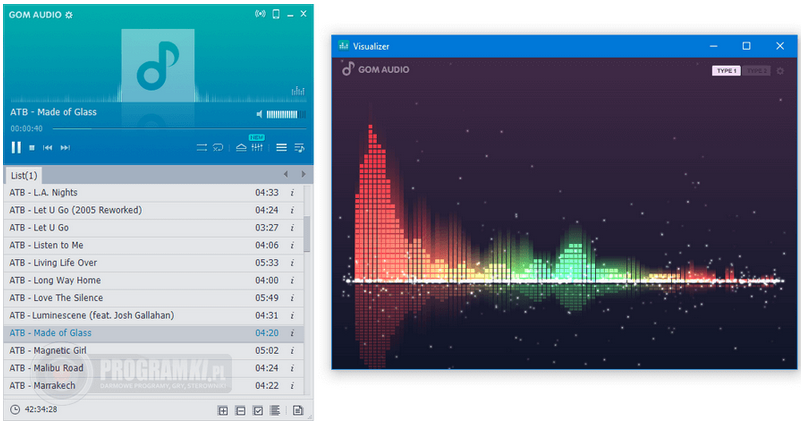This screenshot has height=426, width=801.
Task: Click the Visualizer window title bar icon
Action: pyautogui.click(x=343, y=45)
